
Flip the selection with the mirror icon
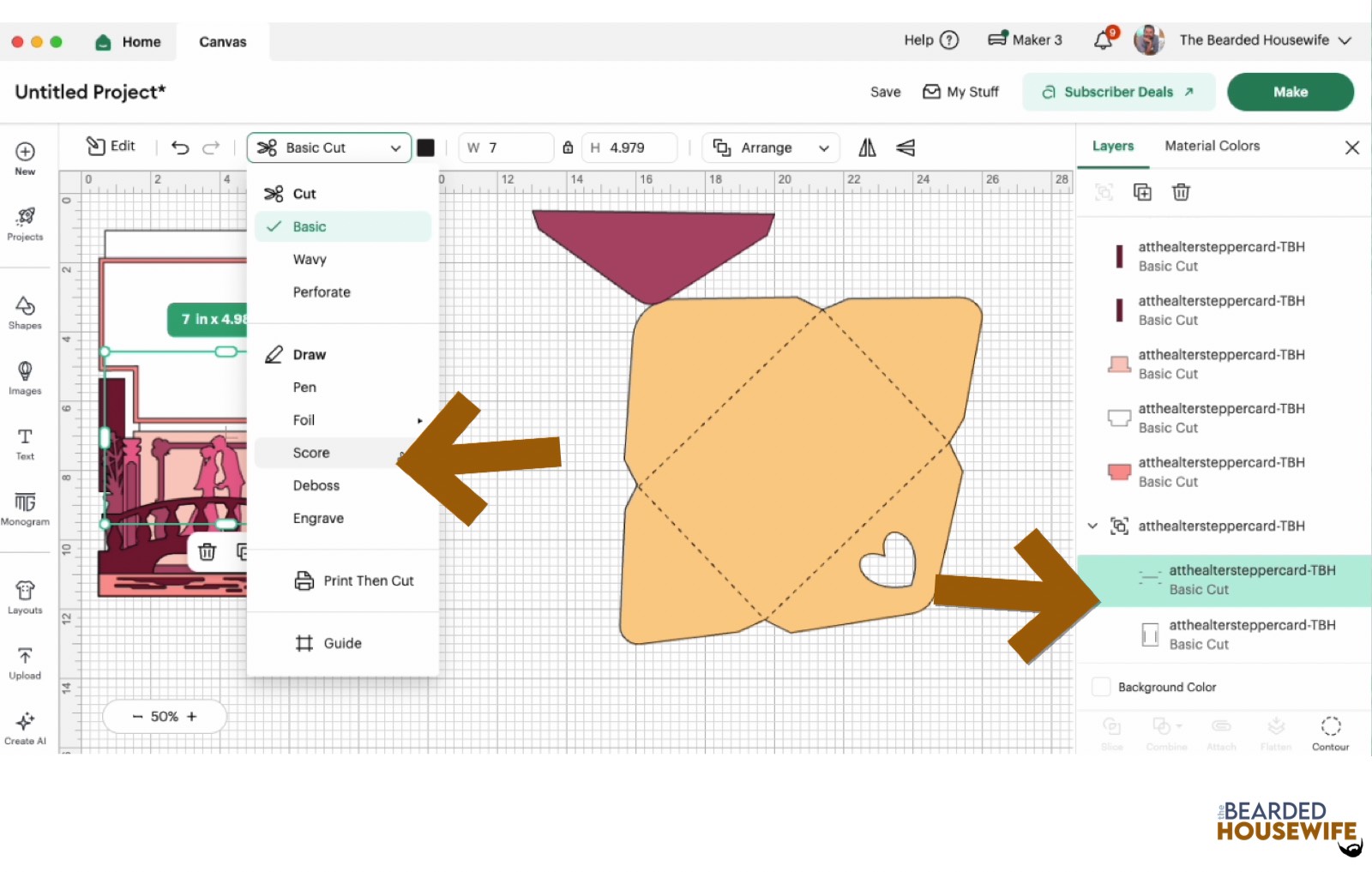click(x=867, y=147)
